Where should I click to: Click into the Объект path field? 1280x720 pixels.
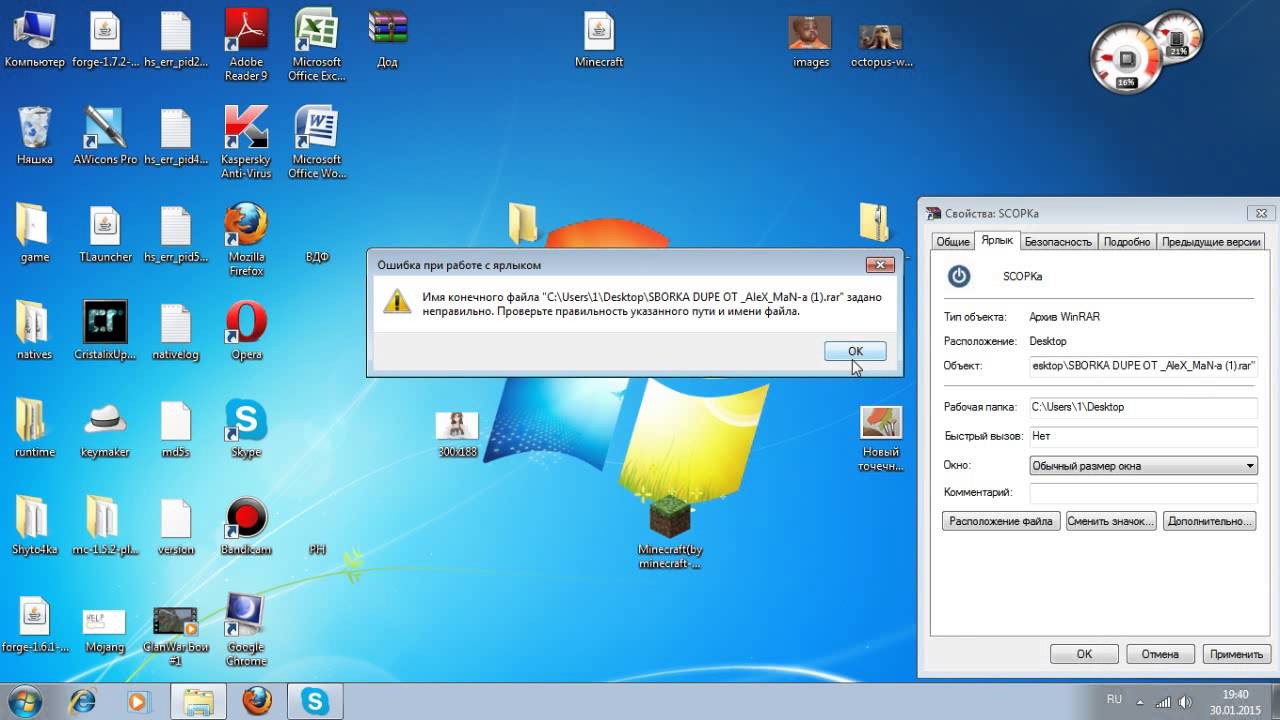(x=1143, y=366)
